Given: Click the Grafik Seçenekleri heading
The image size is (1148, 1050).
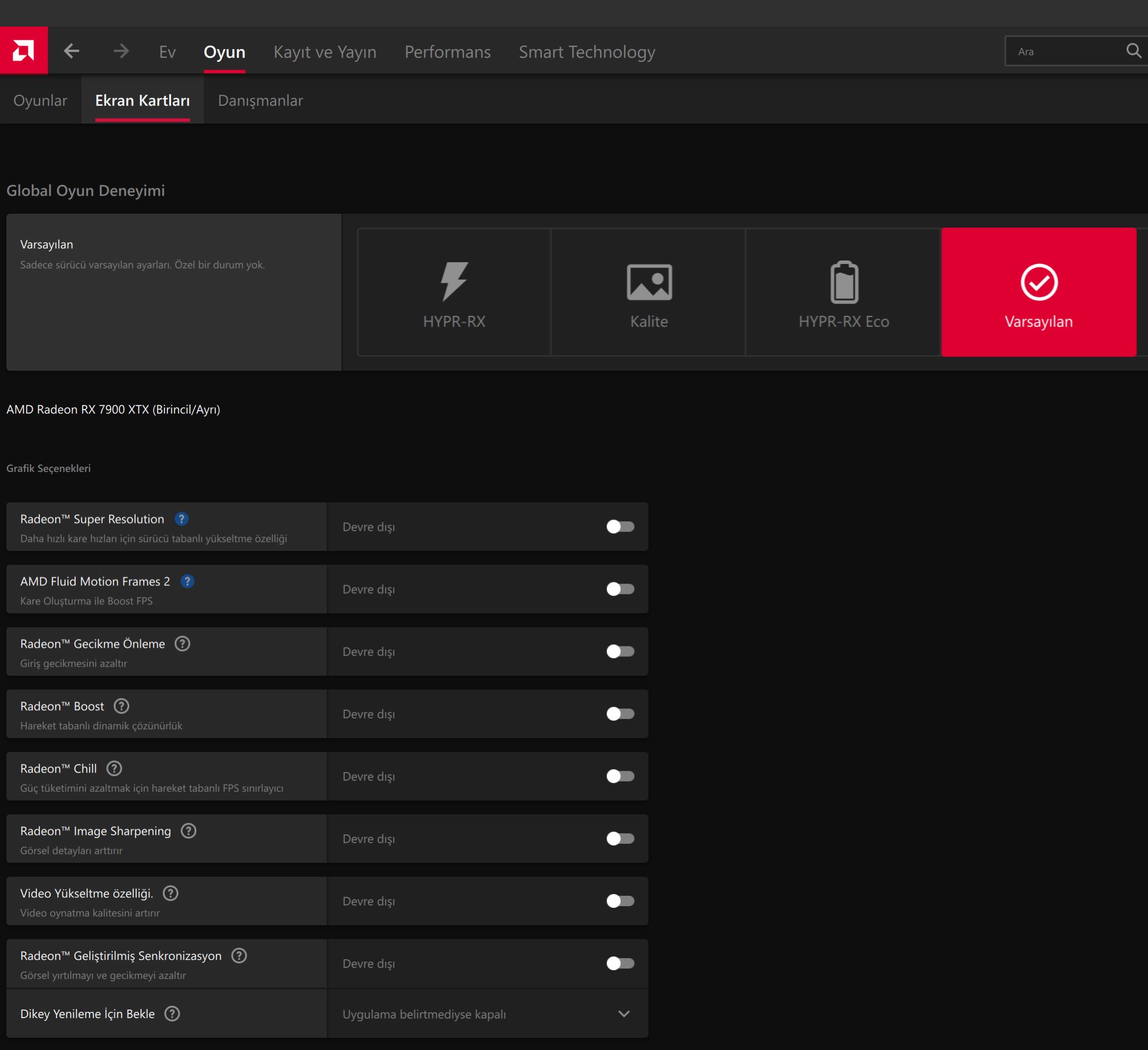Looking at the screenshot, I should pos(49,468).
